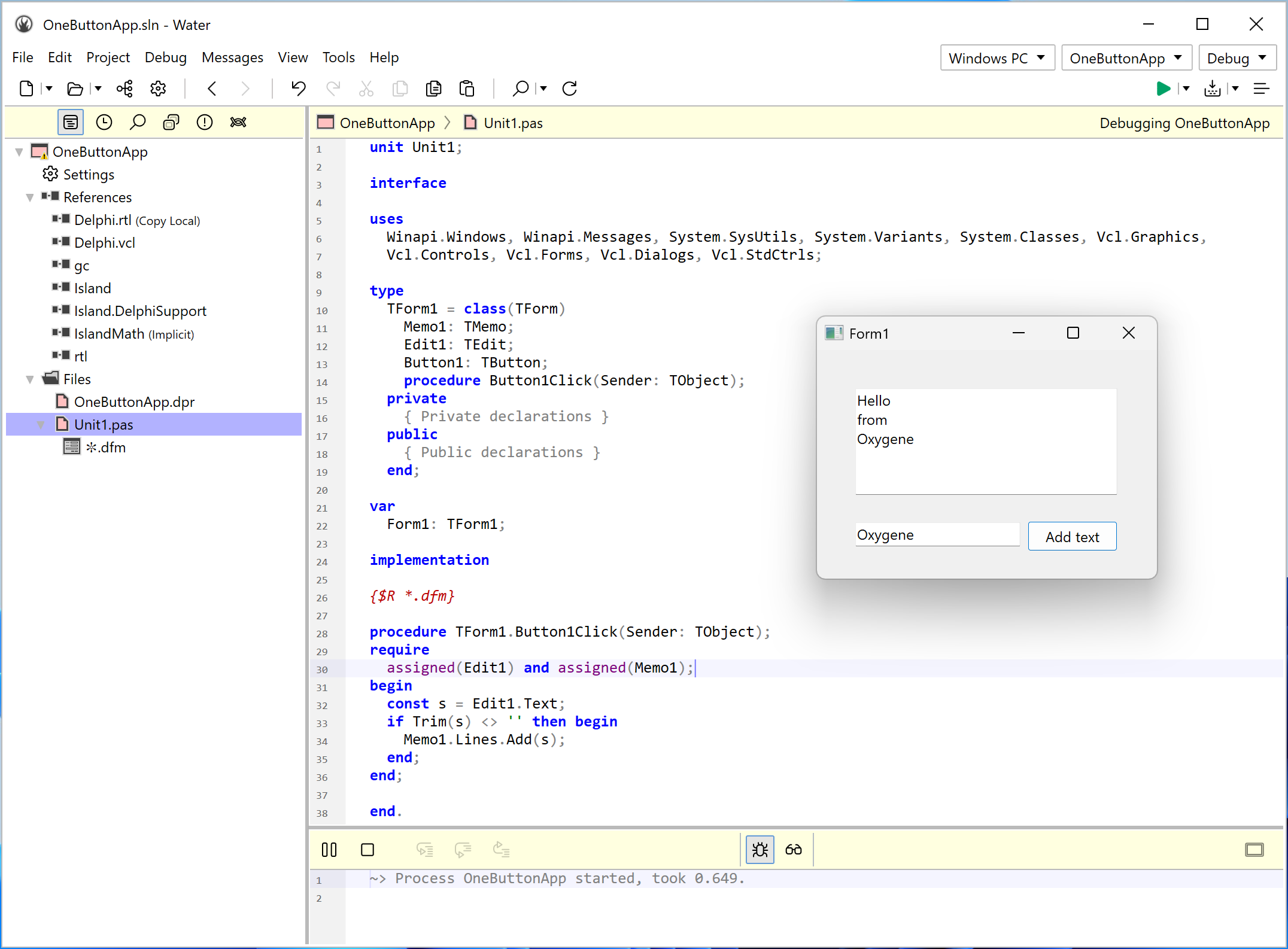
Task: Click the Oxygene edit field in Form1
Action: (x=937, y=535)
